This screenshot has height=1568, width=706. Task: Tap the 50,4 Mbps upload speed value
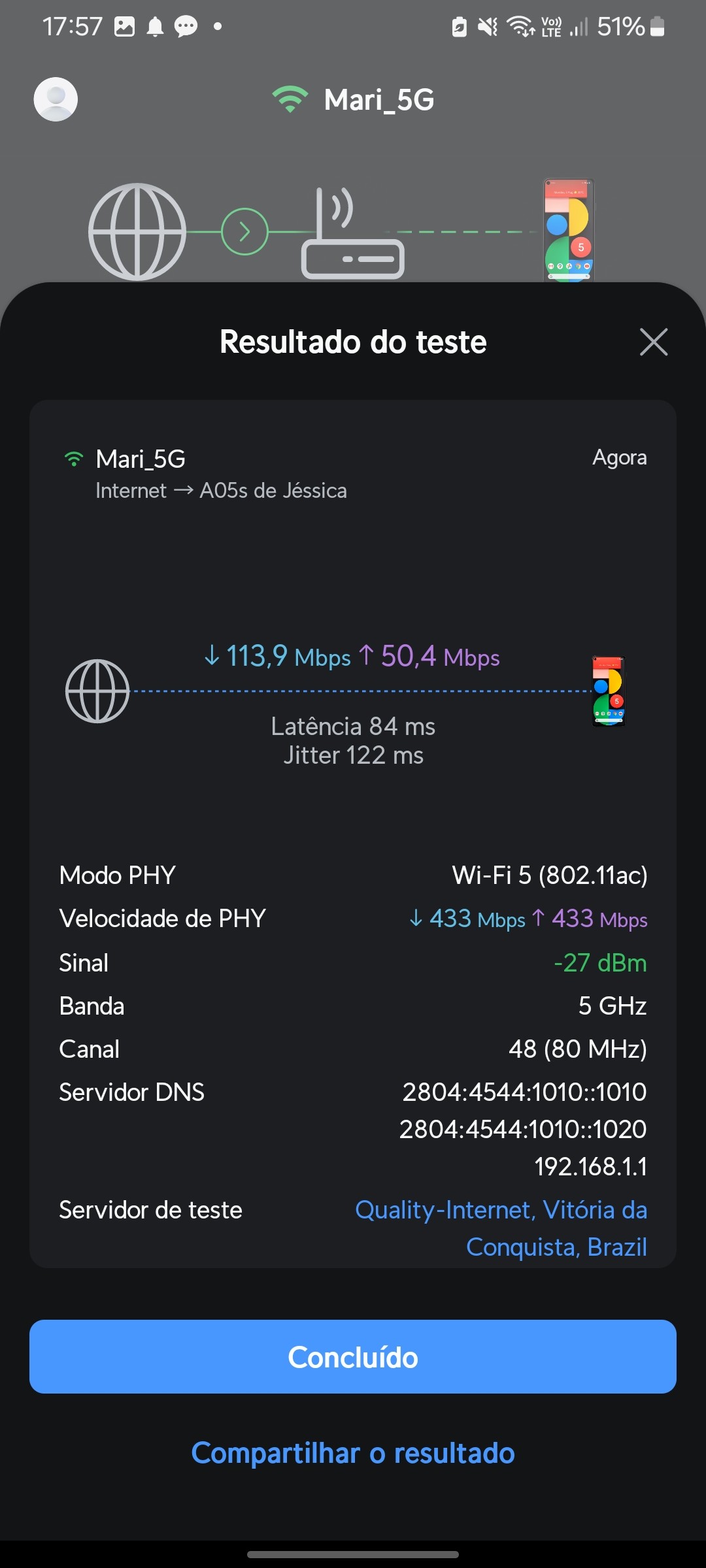[430, 656]
